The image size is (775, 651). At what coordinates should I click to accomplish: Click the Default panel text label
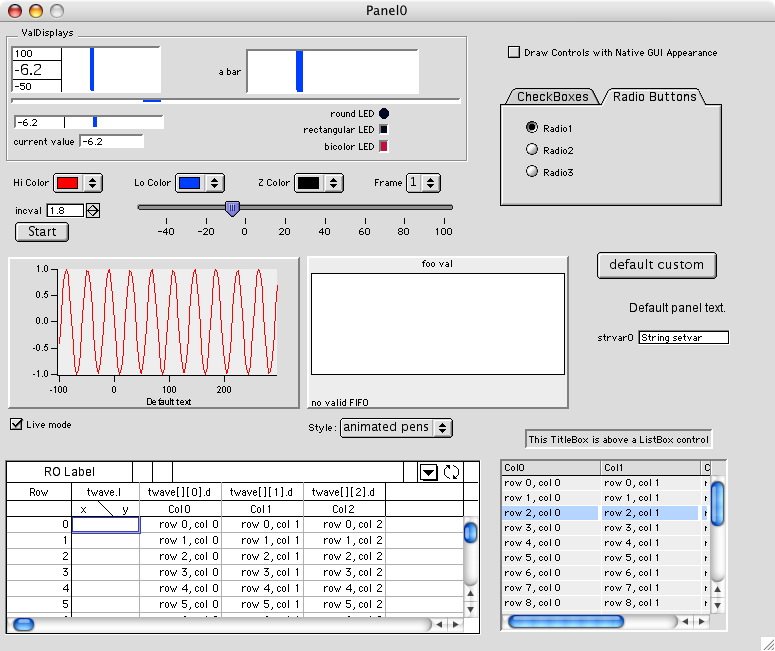pos(677,308)
